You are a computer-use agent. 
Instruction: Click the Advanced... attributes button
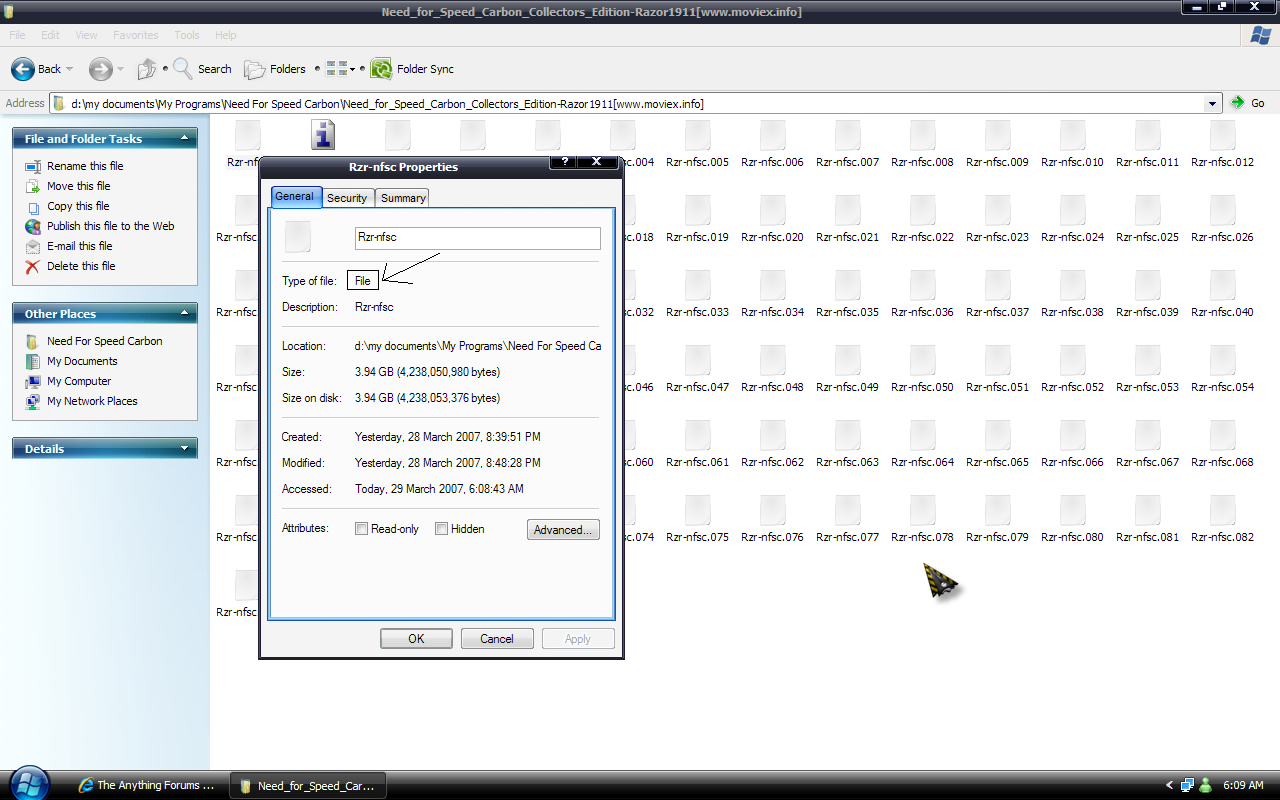pyautogui.click(x=564, y=530)
